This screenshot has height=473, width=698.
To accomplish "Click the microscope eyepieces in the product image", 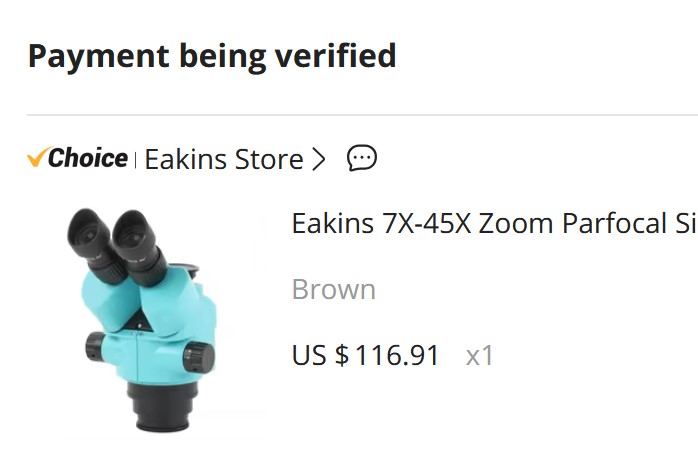I will point(117,246).
